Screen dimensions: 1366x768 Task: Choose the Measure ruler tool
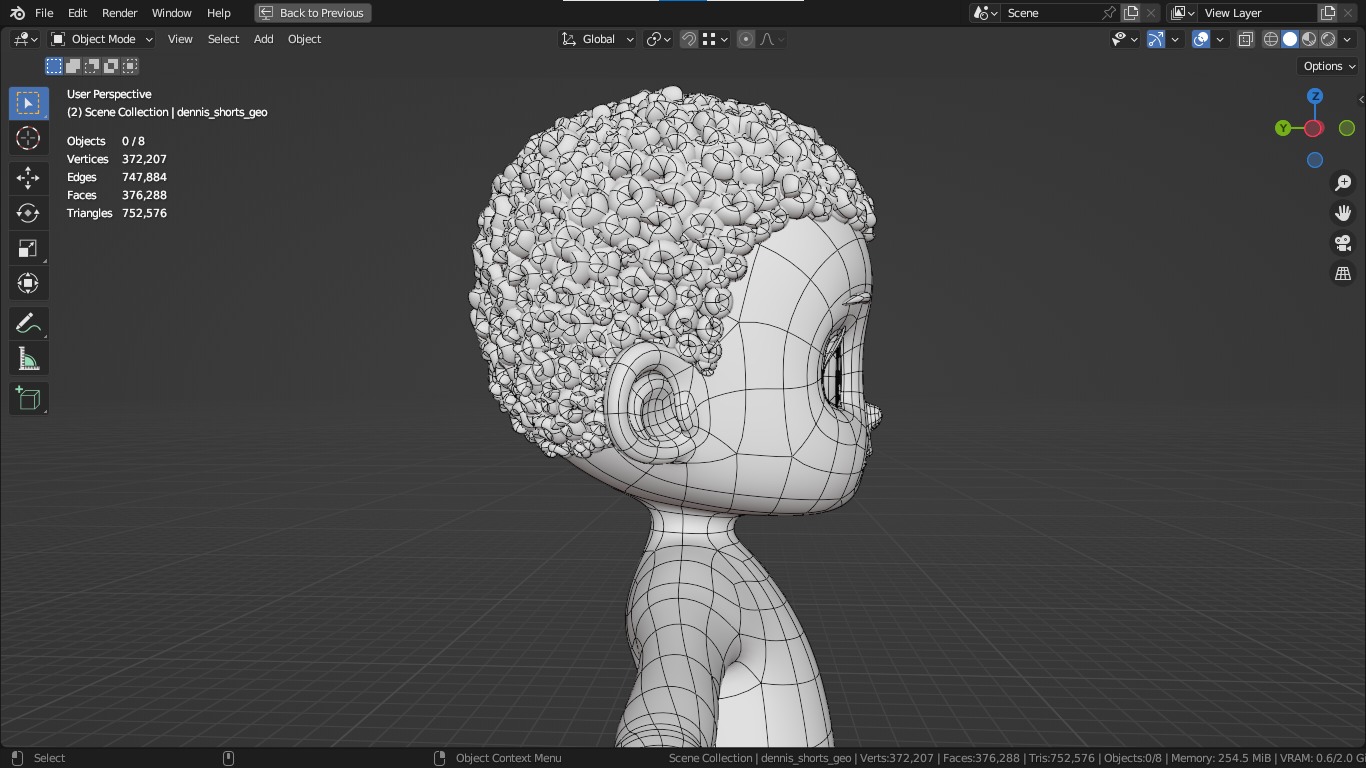click(x=28, y=359)
